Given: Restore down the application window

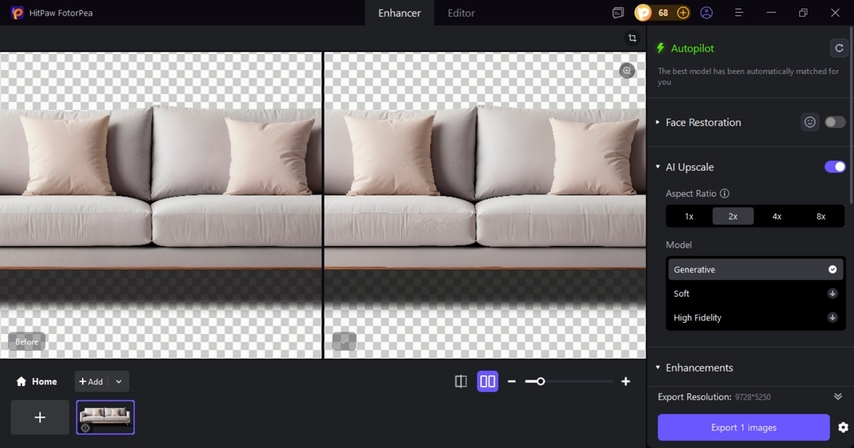Looking at the screenshot, I should tap(803, 13).
